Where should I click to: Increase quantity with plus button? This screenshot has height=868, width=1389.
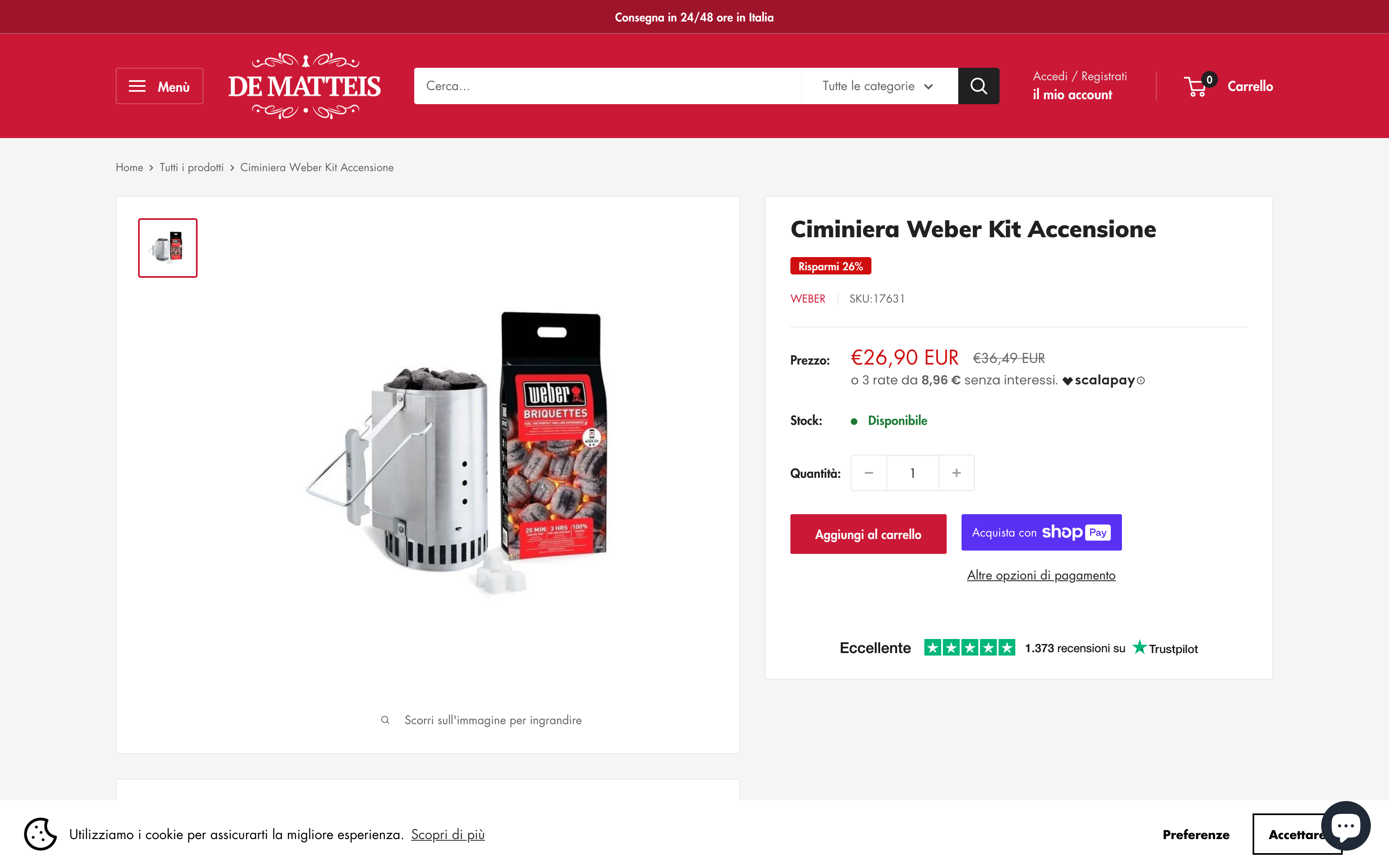pos(956,473)
